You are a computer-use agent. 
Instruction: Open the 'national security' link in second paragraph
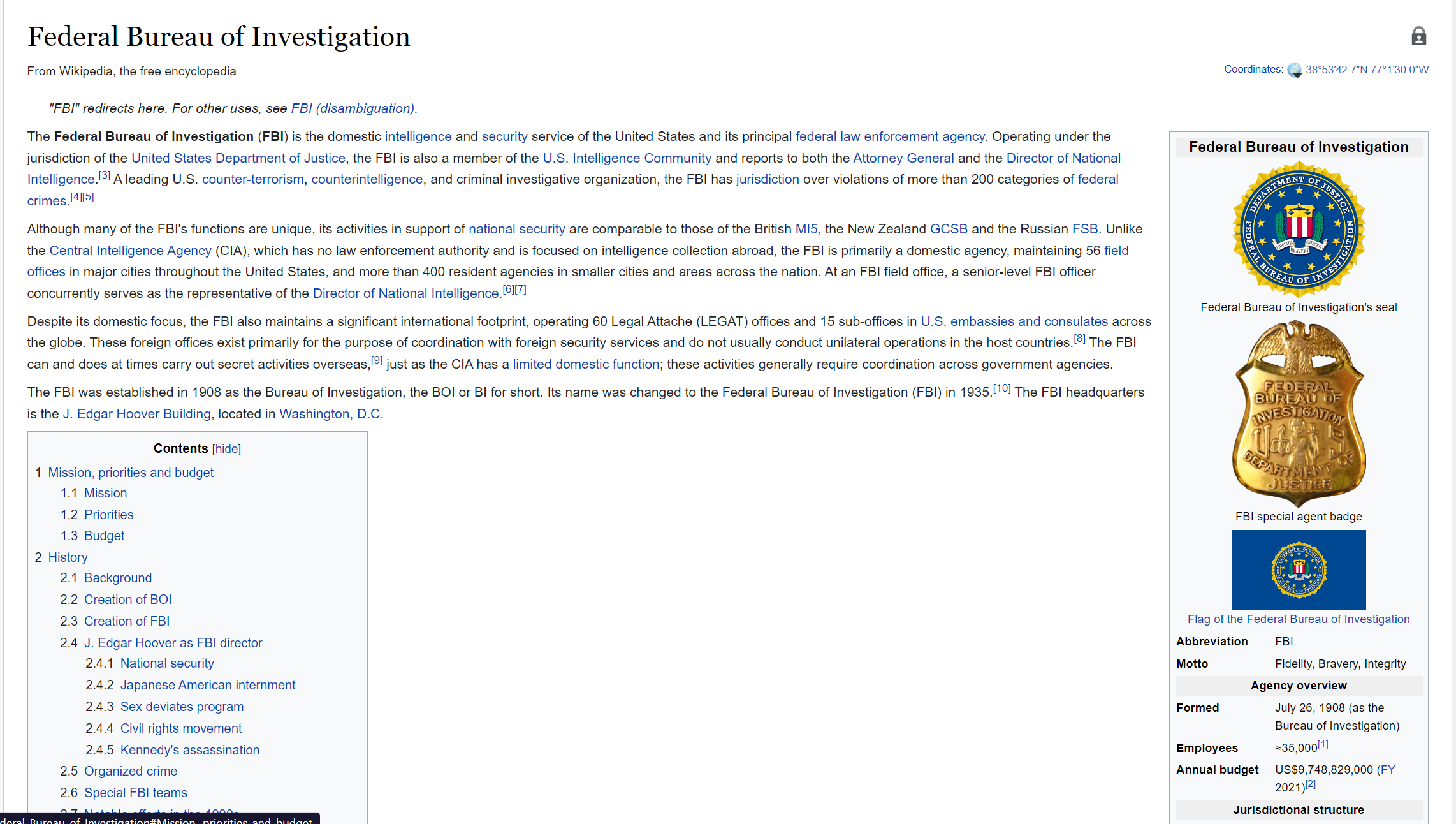(517, 229)
